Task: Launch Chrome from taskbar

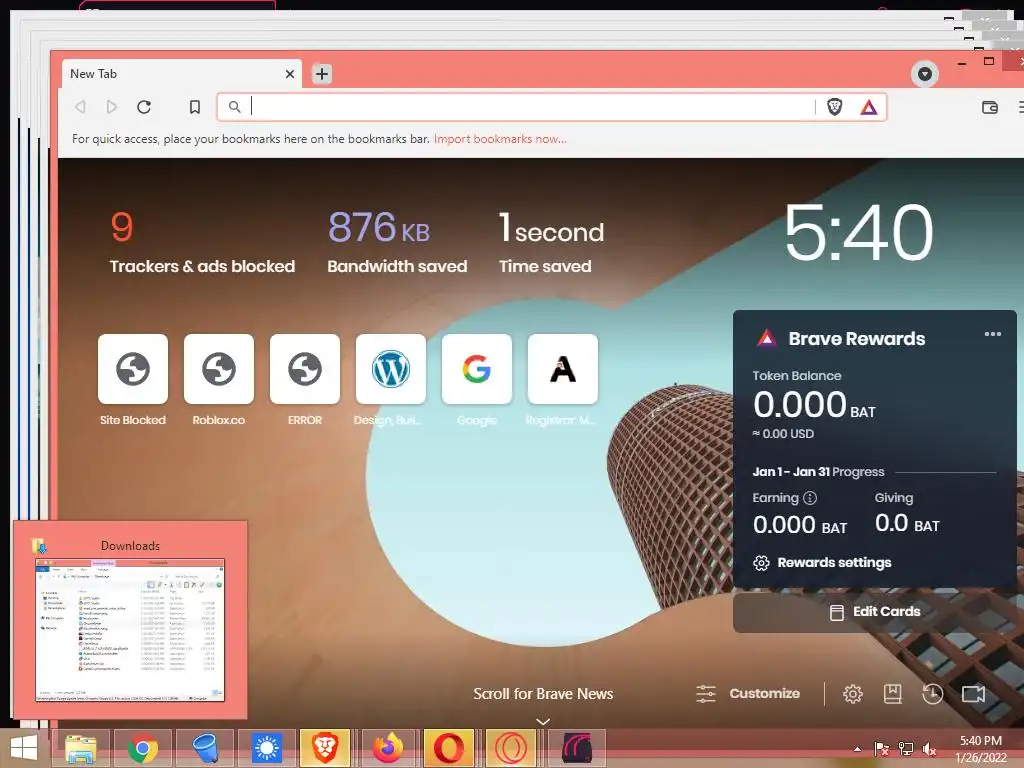Action: pyautogui.click(x=143, y=748)
